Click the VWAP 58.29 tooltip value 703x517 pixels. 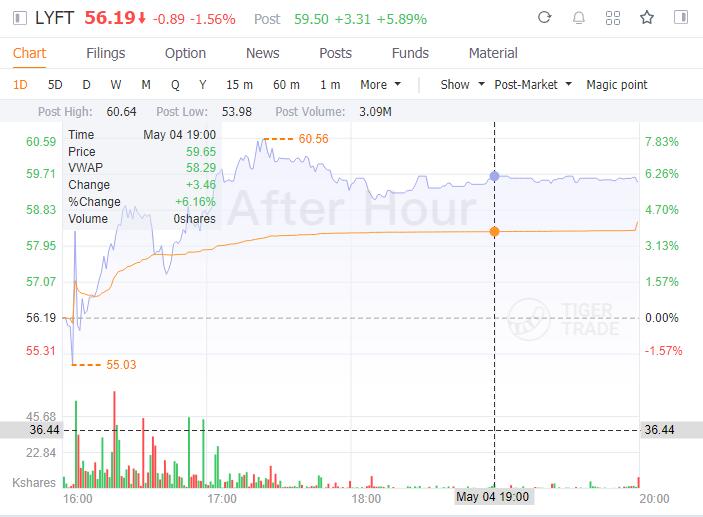point(201,168)
